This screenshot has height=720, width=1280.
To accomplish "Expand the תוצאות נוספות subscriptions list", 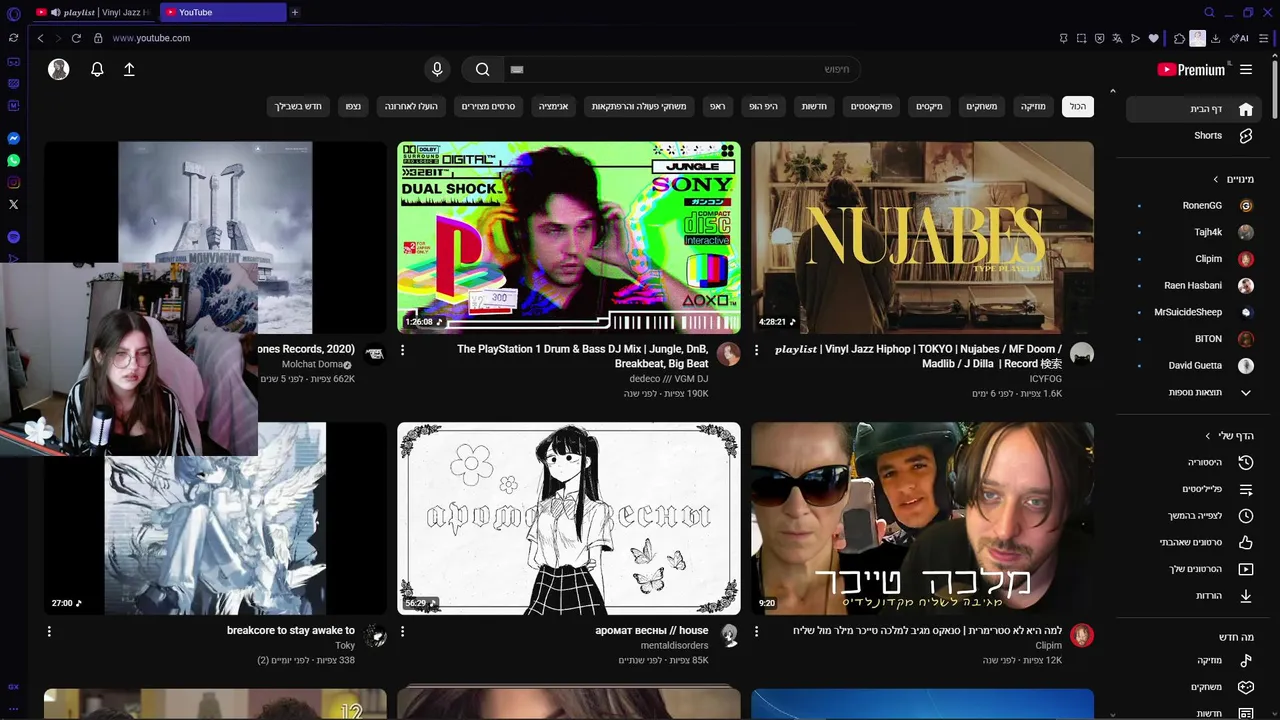I will click(x=1195, y=392).
